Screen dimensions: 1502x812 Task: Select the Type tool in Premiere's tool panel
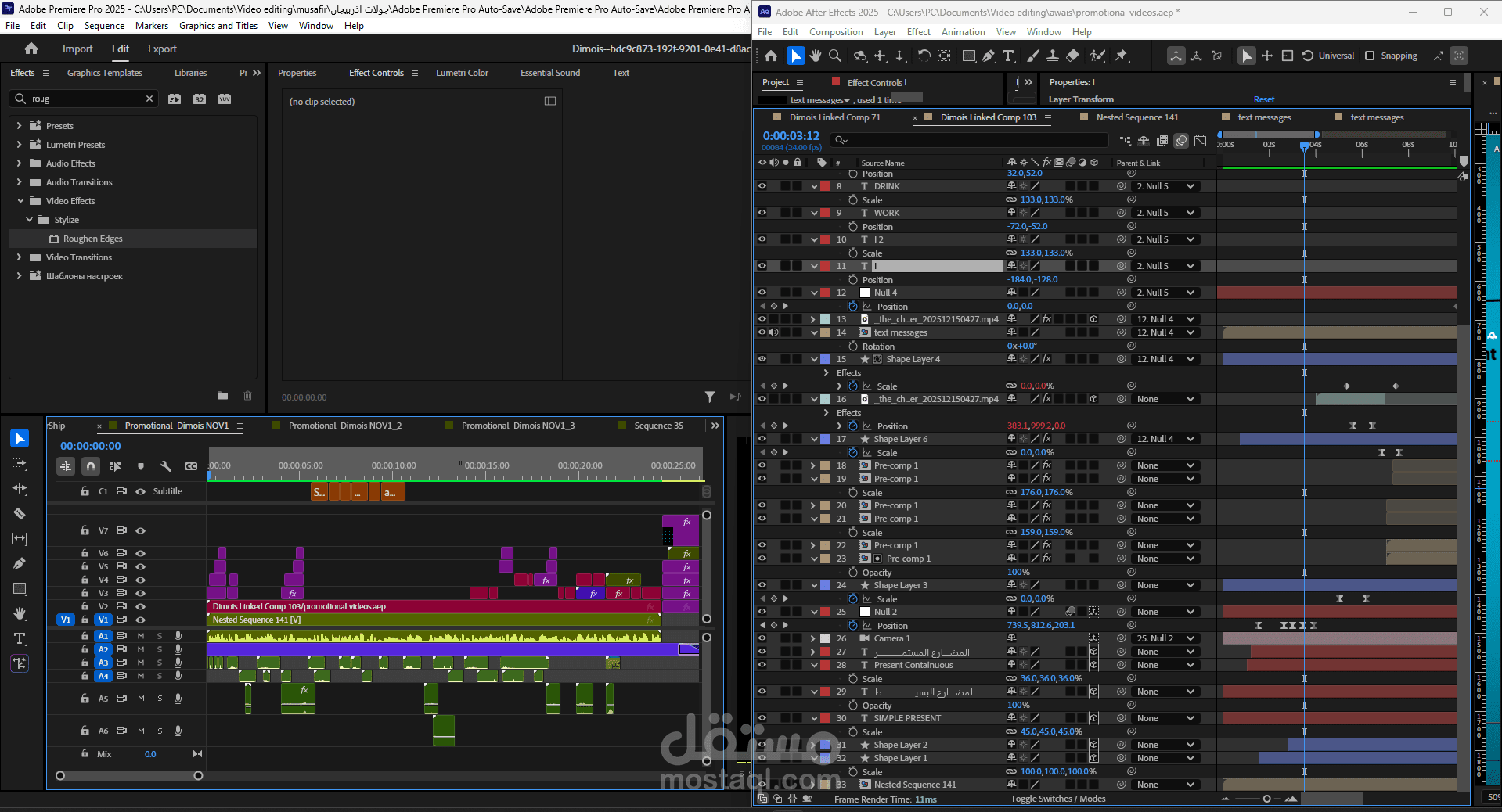pos(20,638)
